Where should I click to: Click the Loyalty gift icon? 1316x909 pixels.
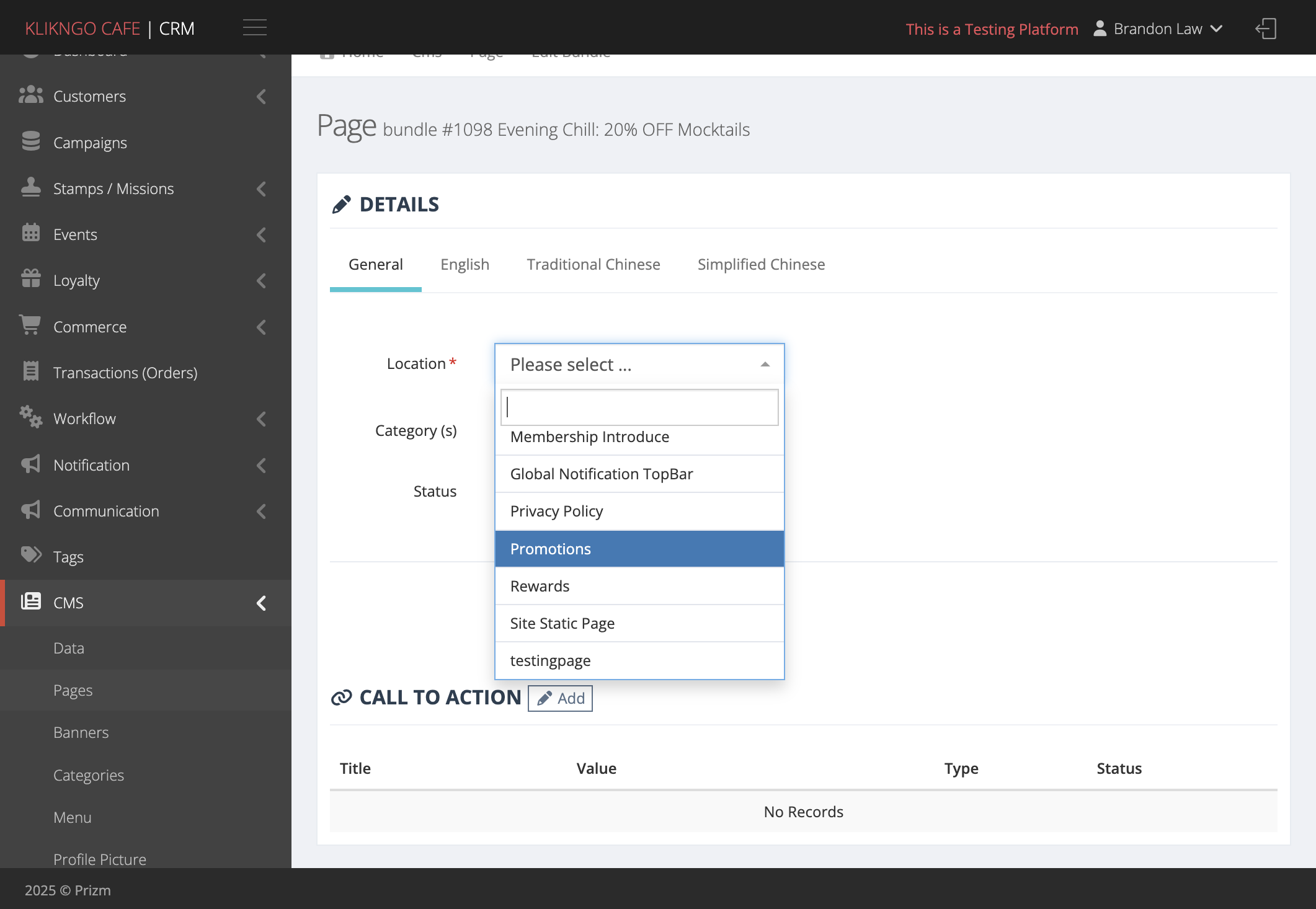(x=30, y=279)
